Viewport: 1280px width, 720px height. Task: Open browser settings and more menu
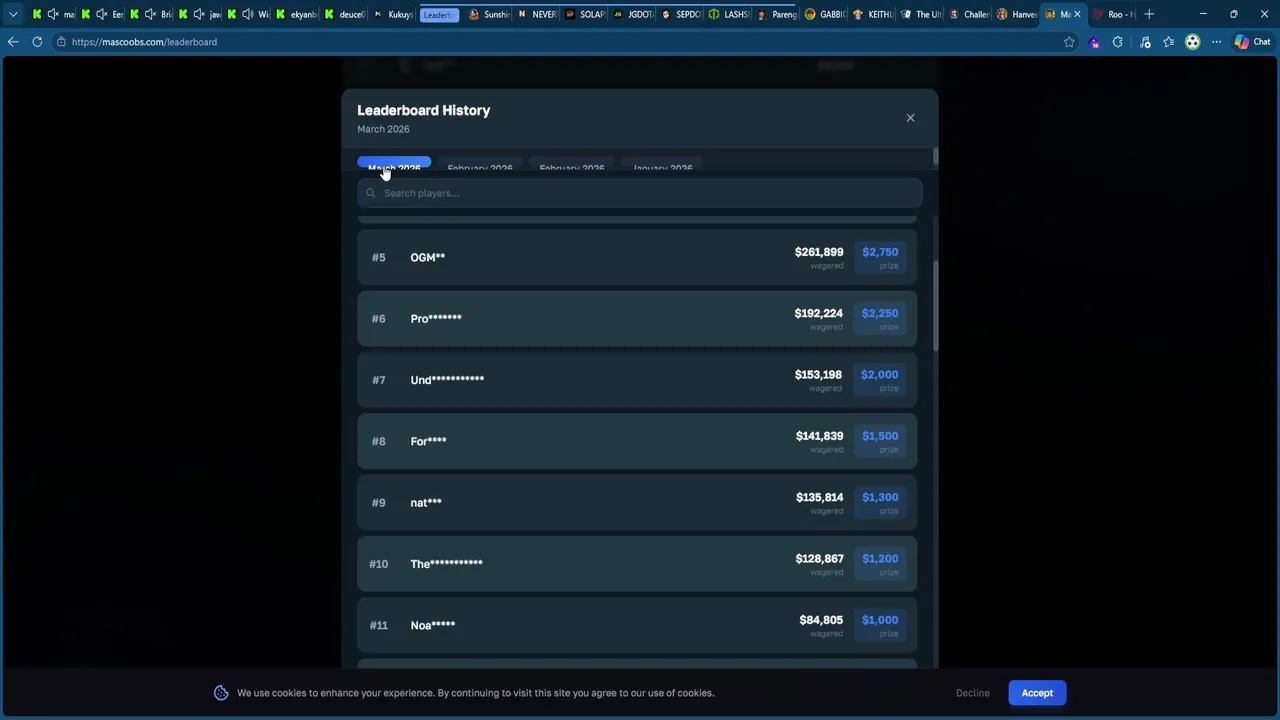[1216, 42]
